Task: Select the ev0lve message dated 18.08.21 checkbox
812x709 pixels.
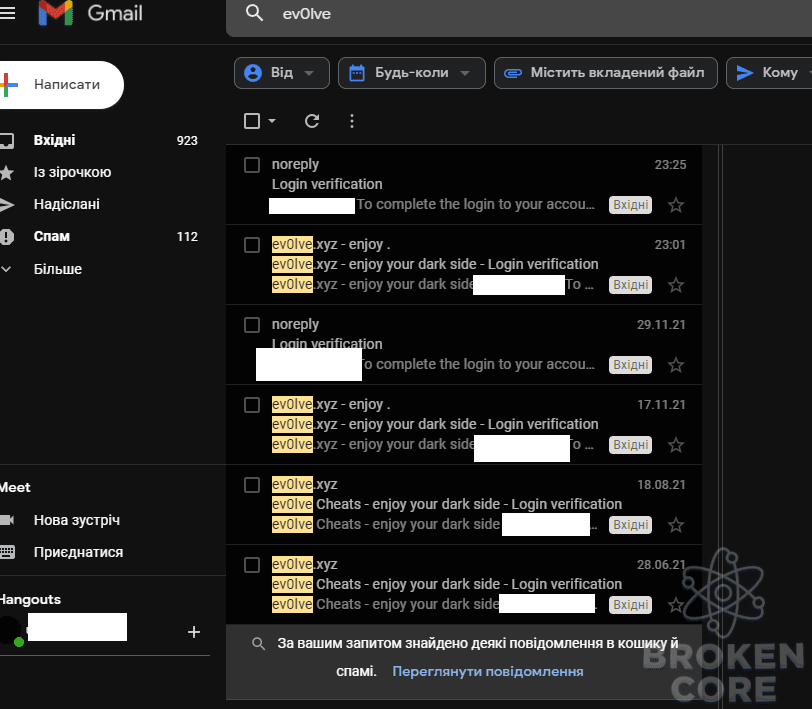Action: tap(252, 485)
